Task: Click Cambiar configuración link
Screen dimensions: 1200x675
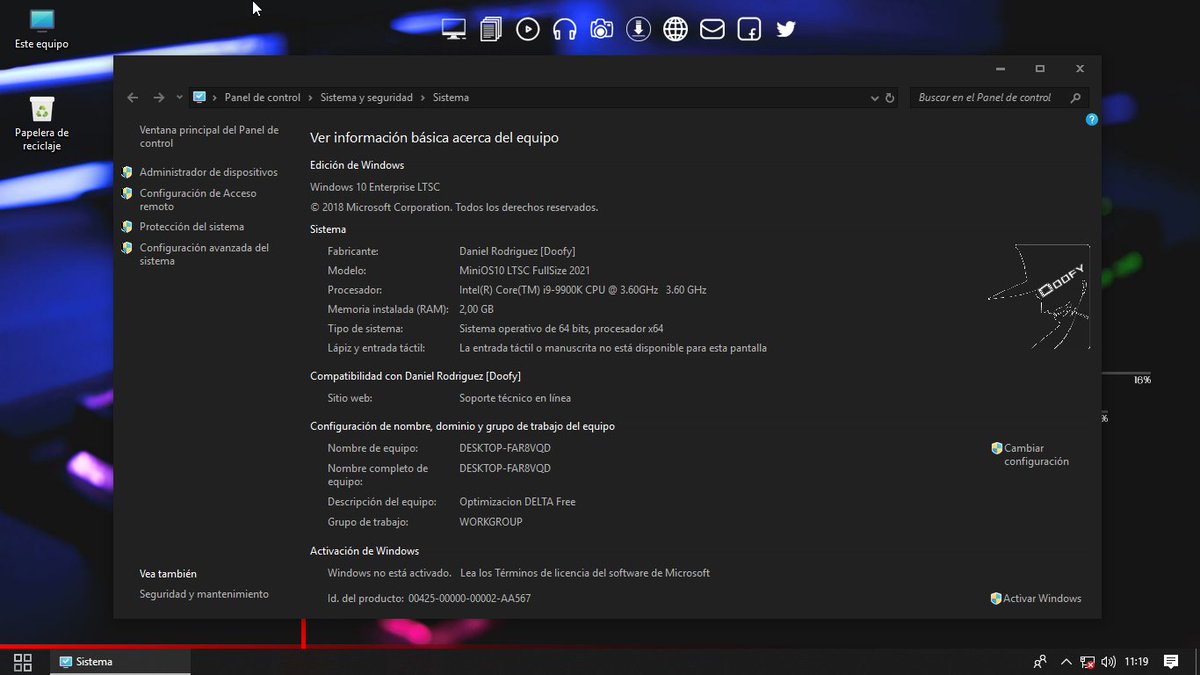Action: [x=1036, y=455]
